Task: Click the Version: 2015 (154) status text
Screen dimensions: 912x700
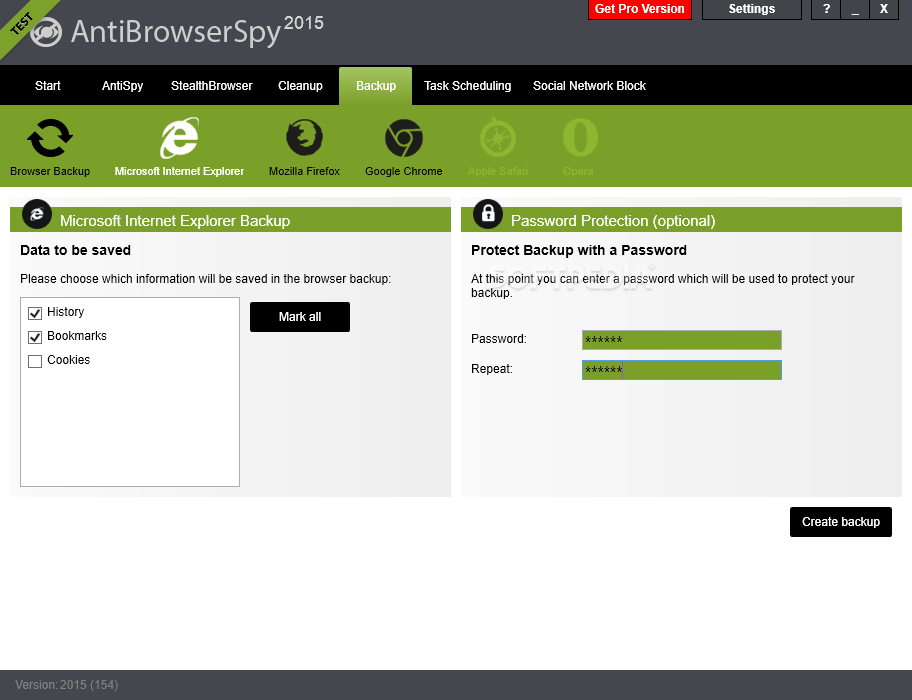Action: pyautogui.click(x=67, y=685)
